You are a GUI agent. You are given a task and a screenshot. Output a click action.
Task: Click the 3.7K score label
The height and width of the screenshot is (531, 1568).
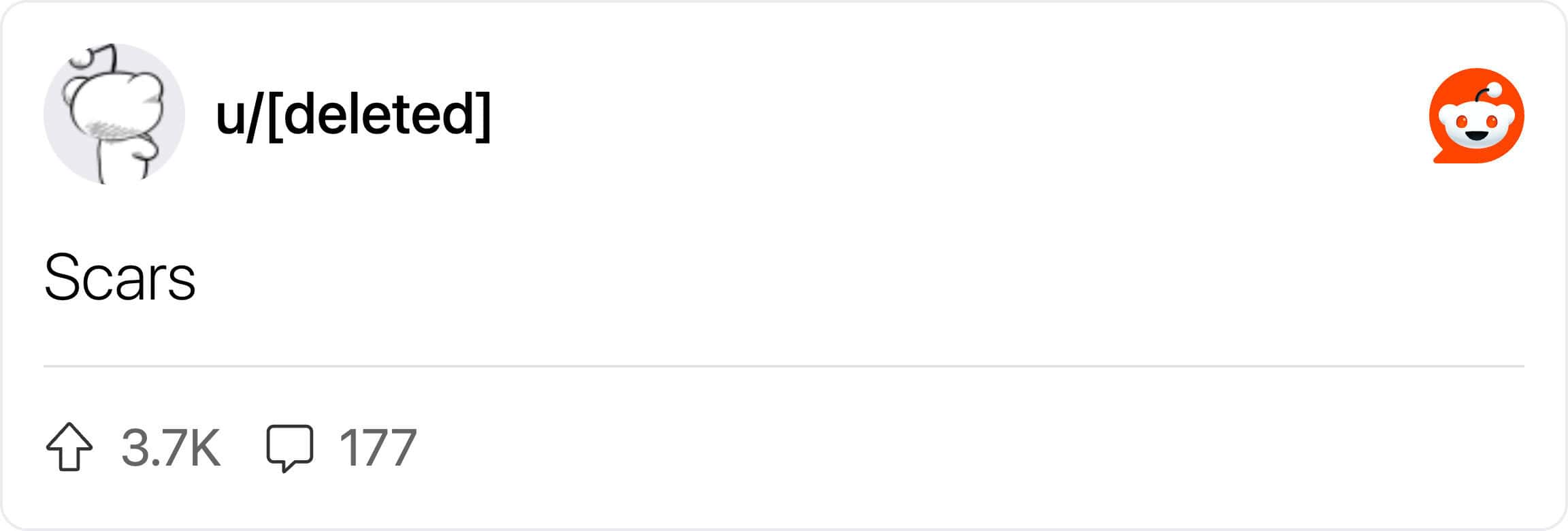coord(171,447)
